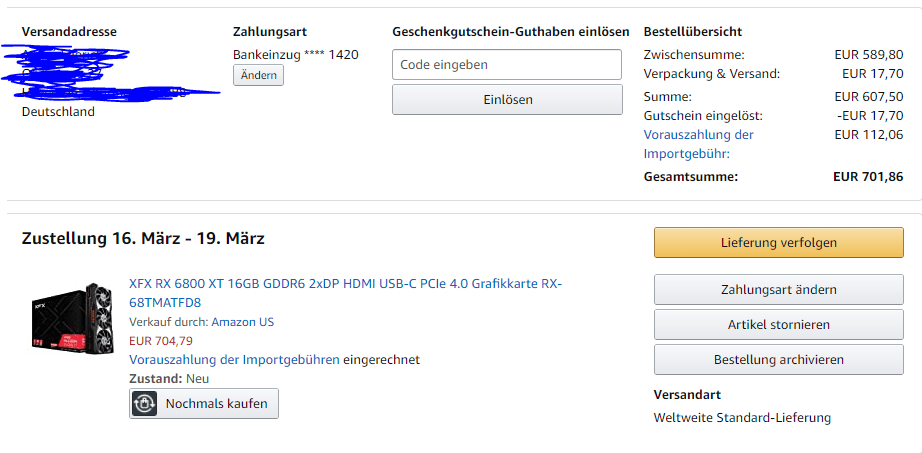
Task: Click the Bankeinzug **** 1420 payment text
Action: (295, 54)
